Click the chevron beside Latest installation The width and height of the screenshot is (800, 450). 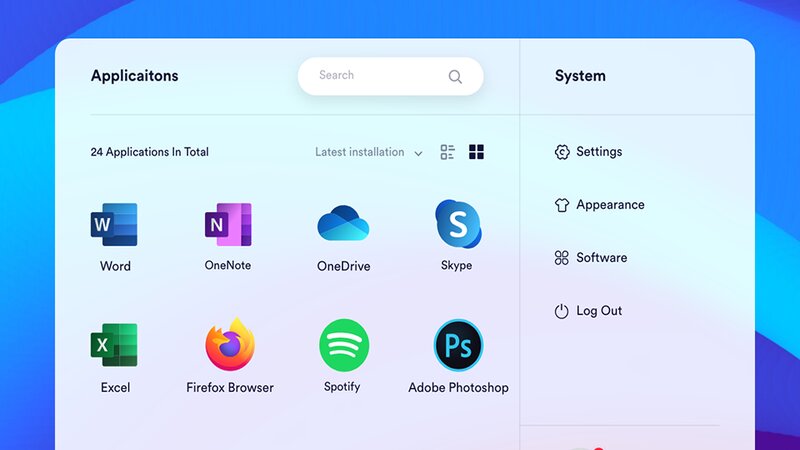(x=418, y=153)
